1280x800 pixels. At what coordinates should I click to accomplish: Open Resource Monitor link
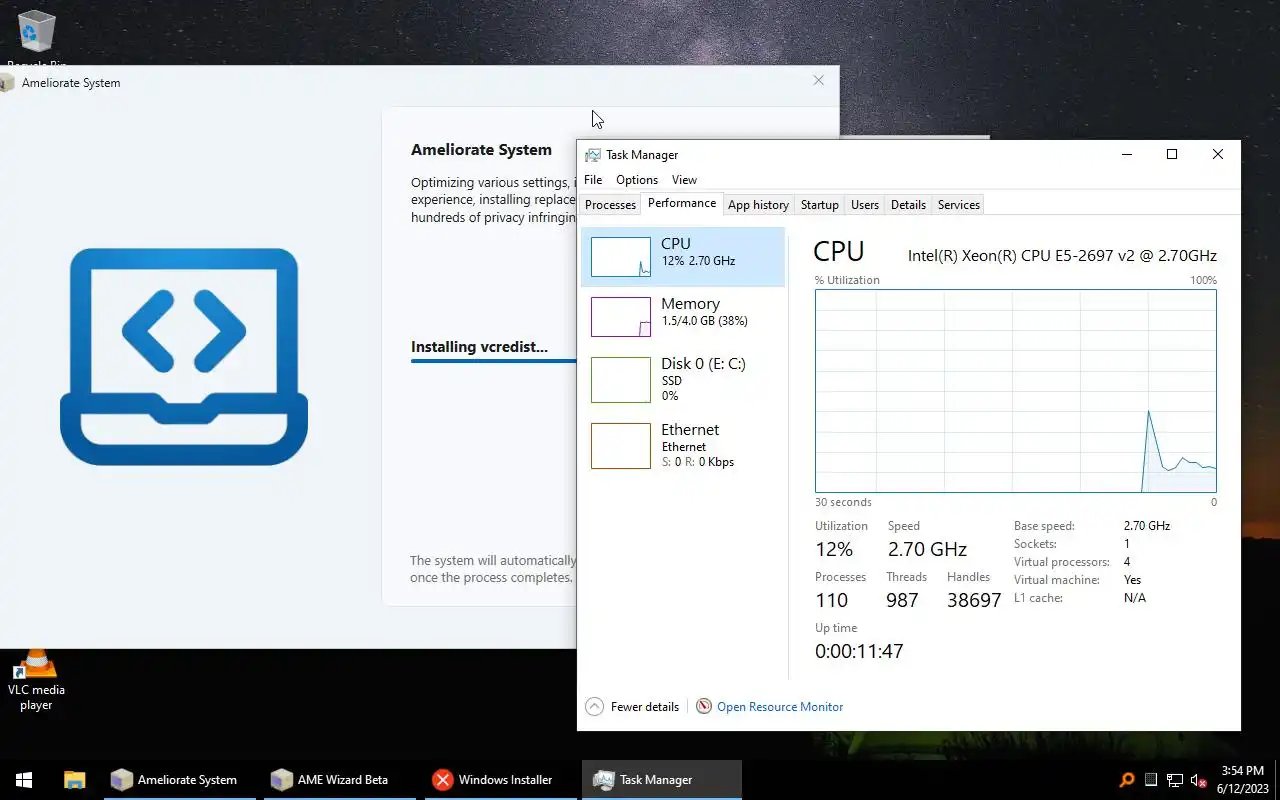point(780,707)
